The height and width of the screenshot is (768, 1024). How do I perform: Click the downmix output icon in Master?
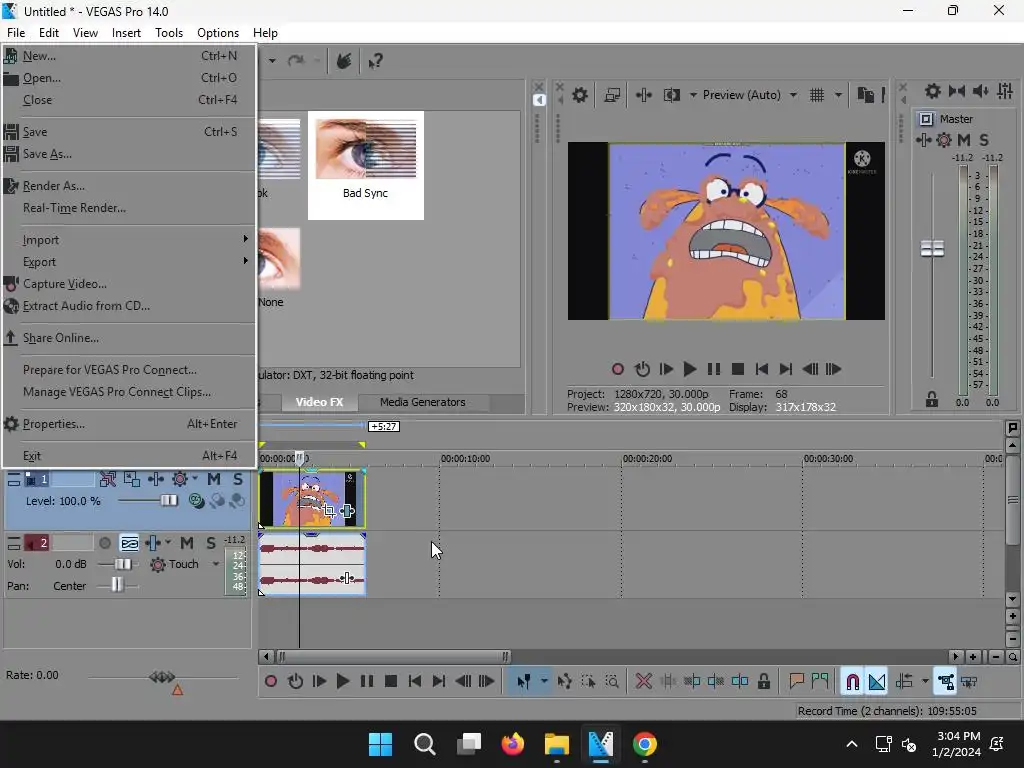tap(956, 91)
